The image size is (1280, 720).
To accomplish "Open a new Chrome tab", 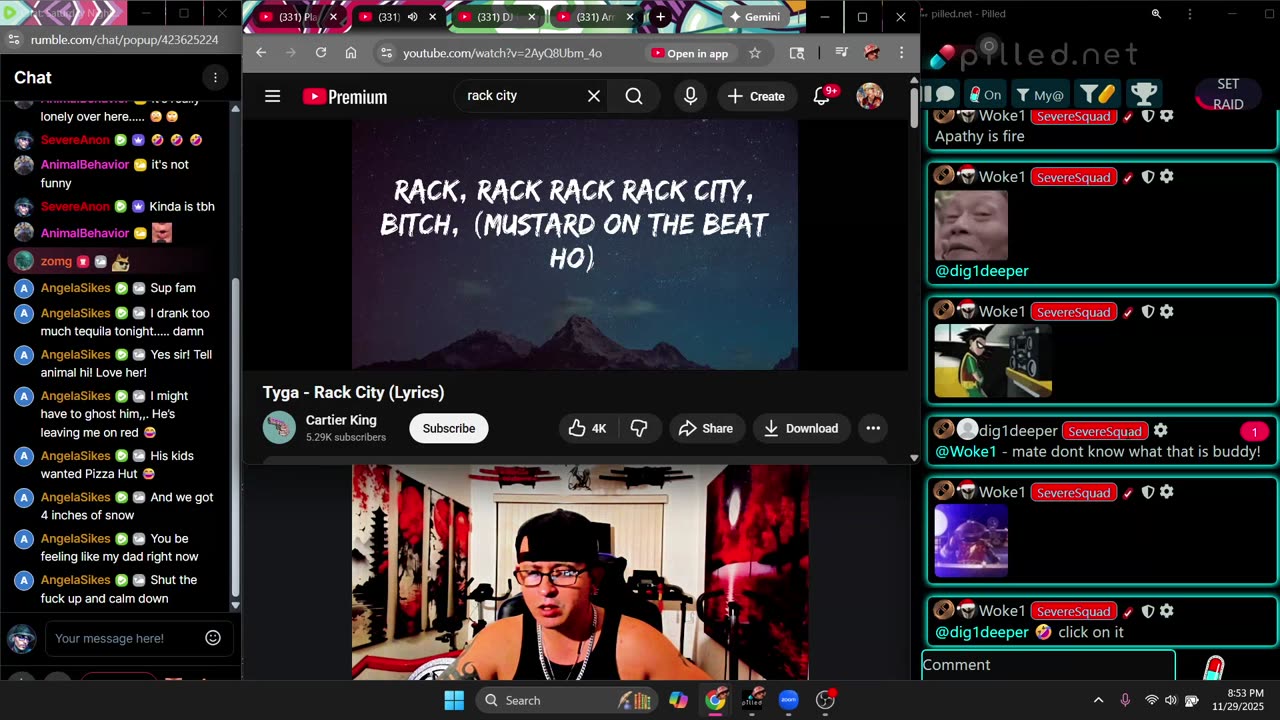I will 660,17.
